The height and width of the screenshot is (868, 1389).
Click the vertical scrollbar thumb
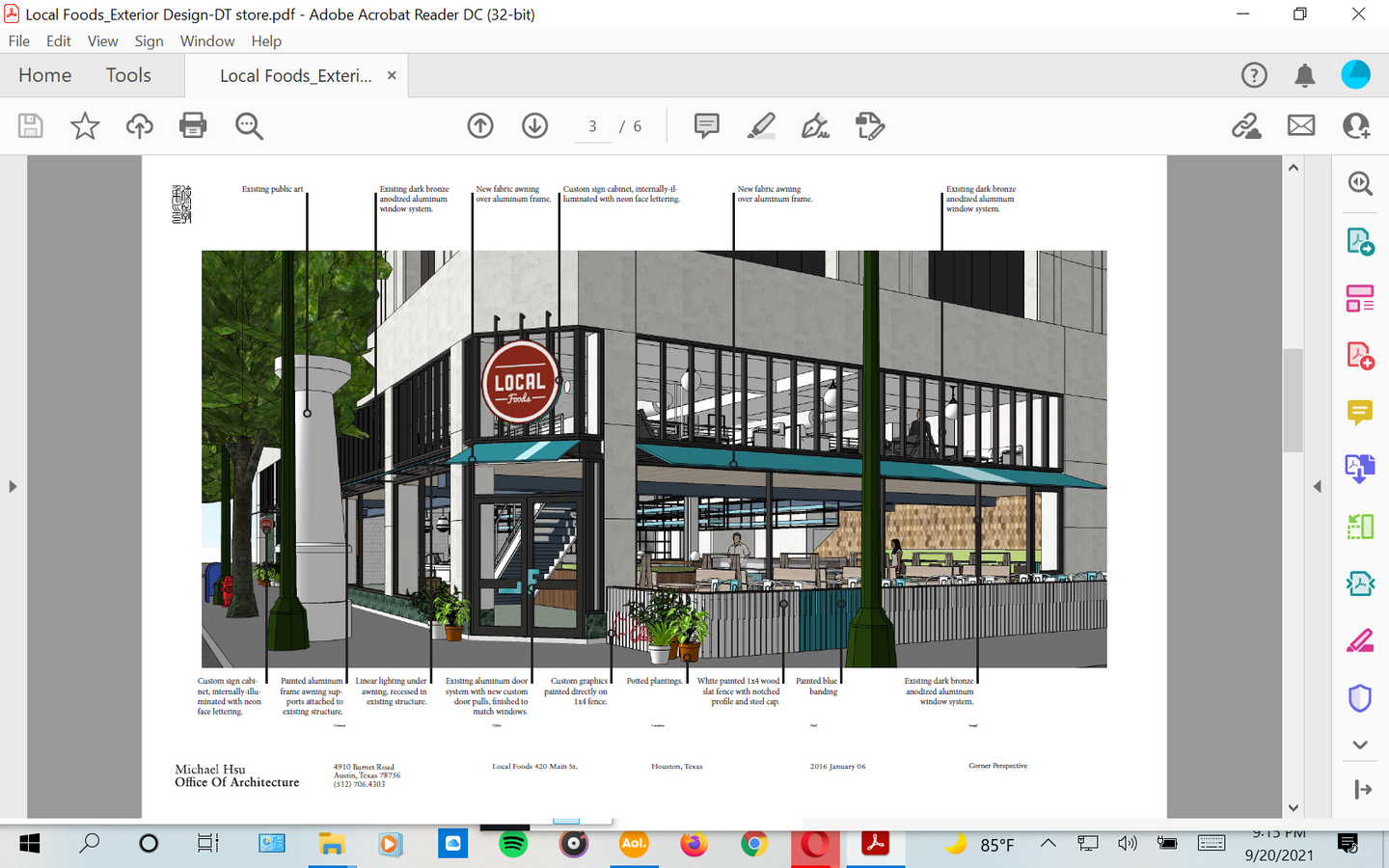tap(1294, 399)
